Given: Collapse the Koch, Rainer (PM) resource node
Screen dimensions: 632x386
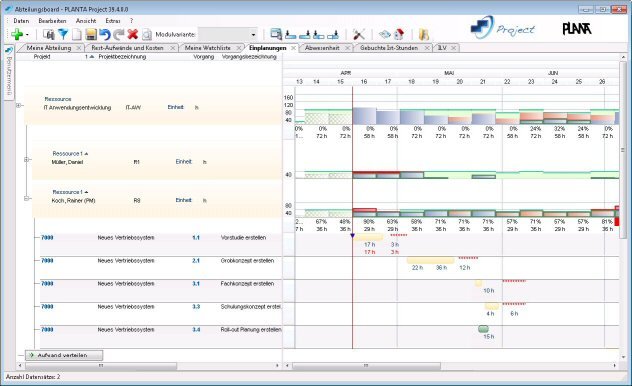Looking at the screenshot, I should [x=26, y=198].
